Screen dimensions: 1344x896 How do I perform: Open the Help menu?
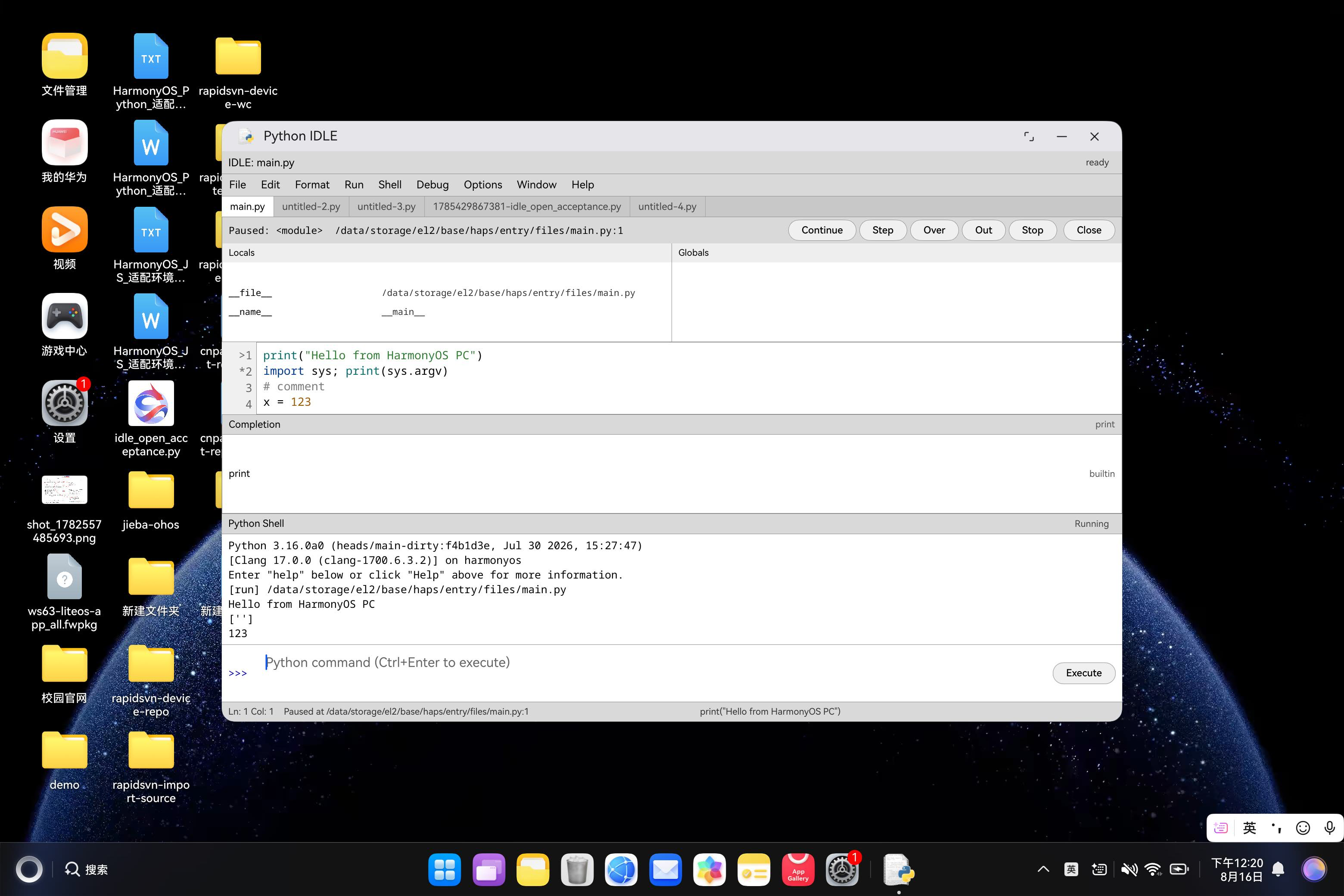click(x=583, y=184)
